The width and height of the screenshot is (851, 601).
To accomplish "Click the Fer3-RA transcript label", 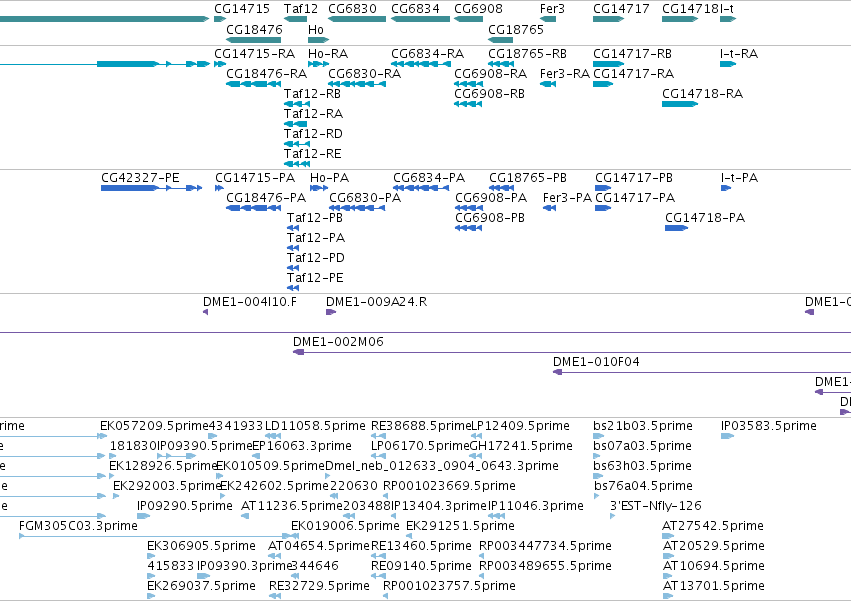I will [x=564, y=73].
